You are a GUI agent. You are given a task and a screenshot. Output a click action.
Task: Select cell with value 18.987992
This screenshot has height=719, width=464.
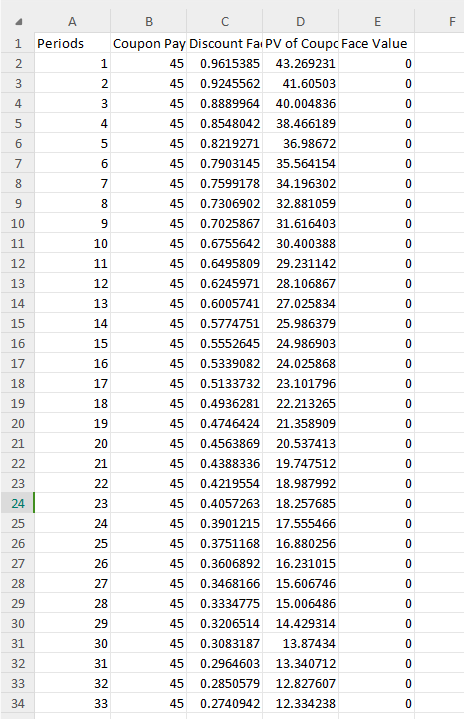click(300, 483)
